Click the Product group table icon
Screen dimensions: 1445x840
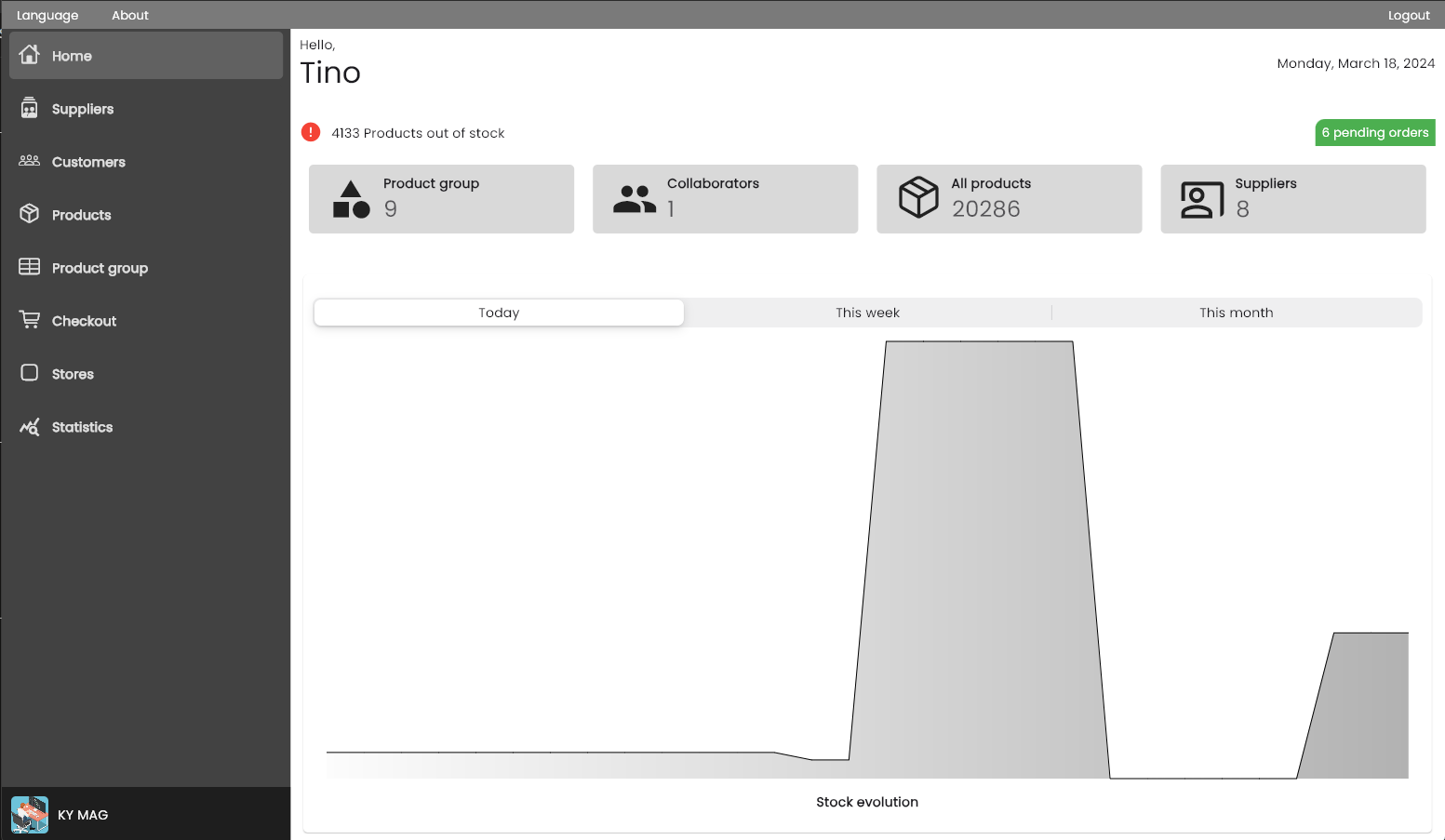point(30,267)
